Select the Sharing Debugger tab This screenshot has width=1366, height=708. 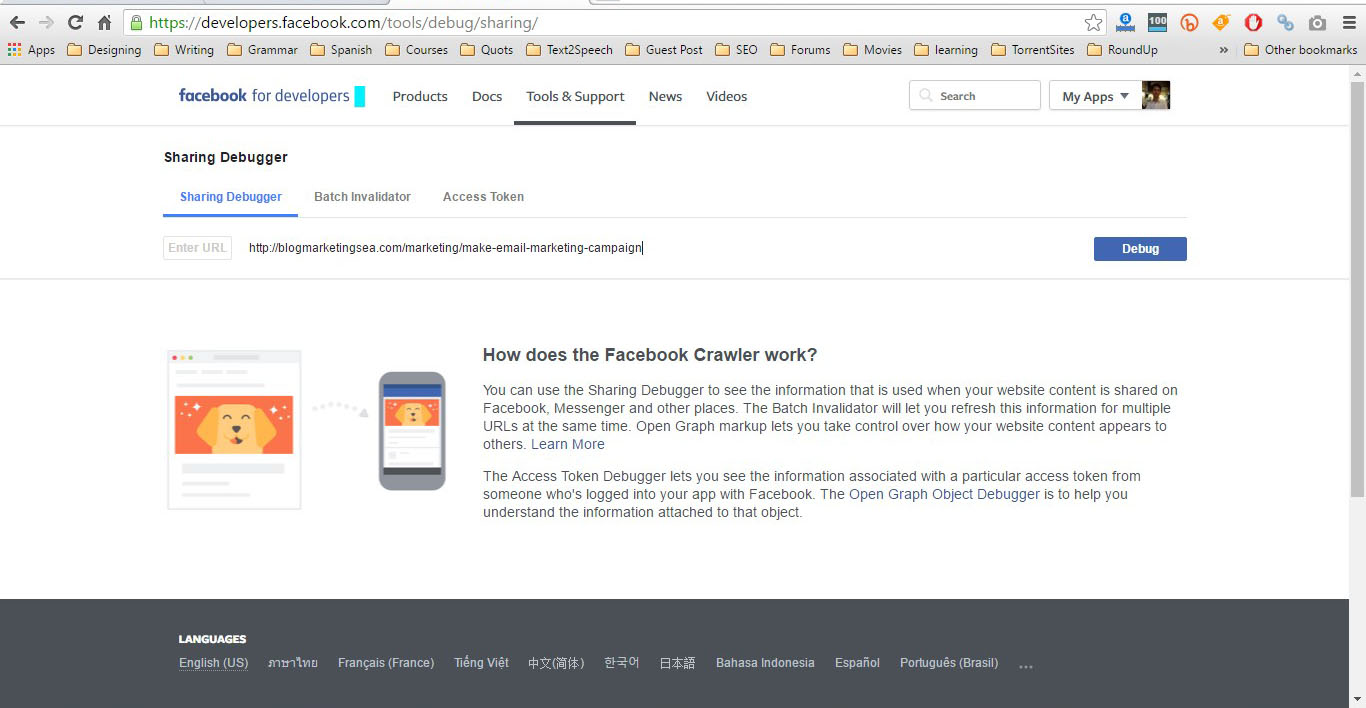tap(231, 197)
